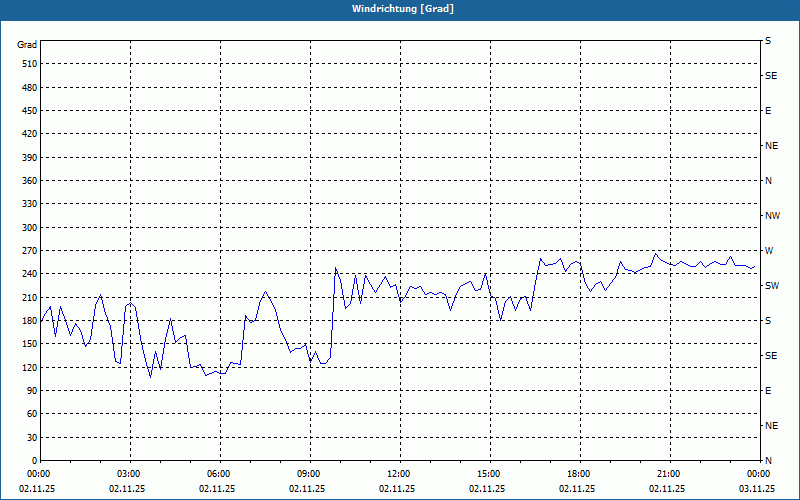Select the 06:00 time axis label
800x500 pixels.
tap(220, 474)
